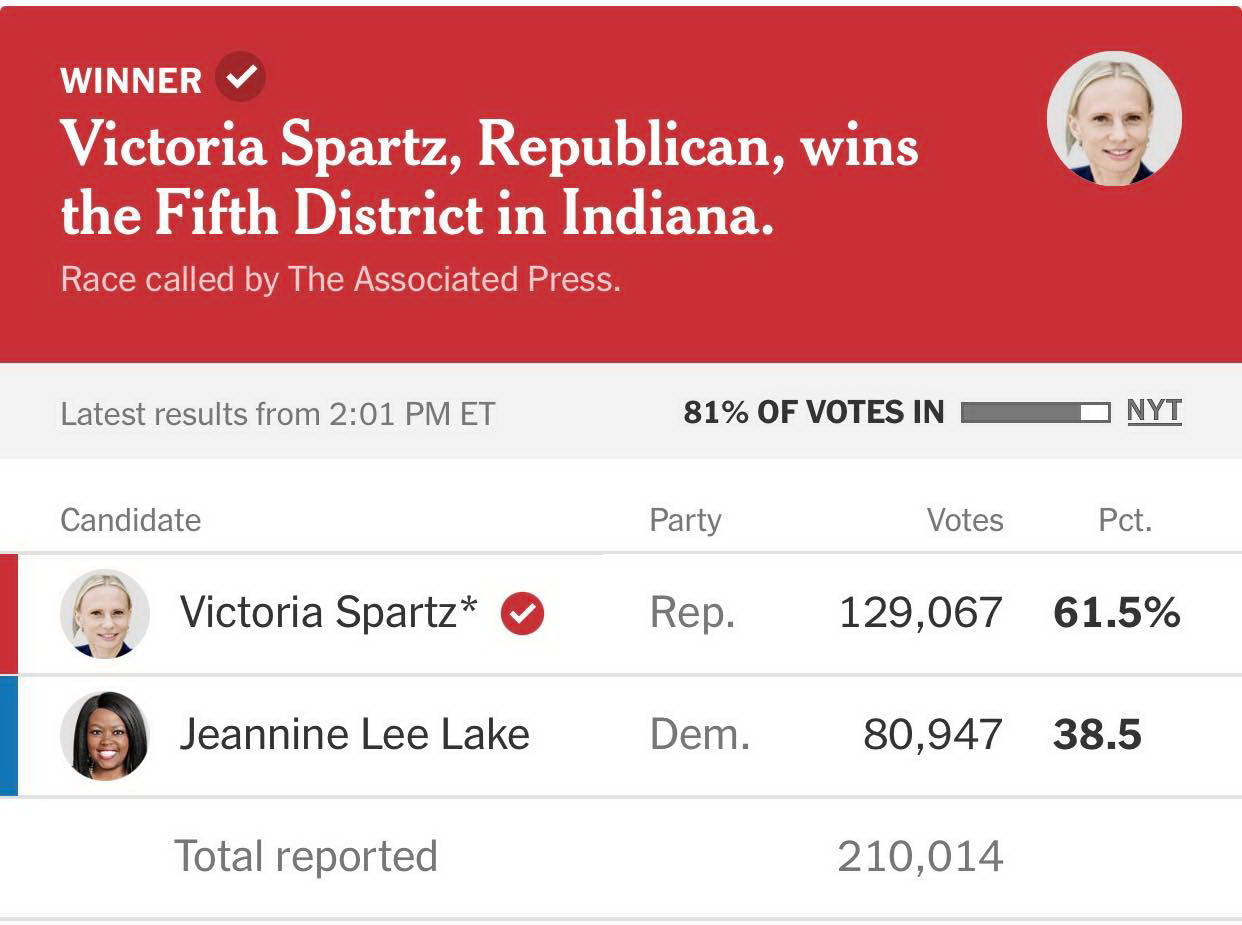
Task: Click the votes-in progress bar
Action: [1035, 412]
